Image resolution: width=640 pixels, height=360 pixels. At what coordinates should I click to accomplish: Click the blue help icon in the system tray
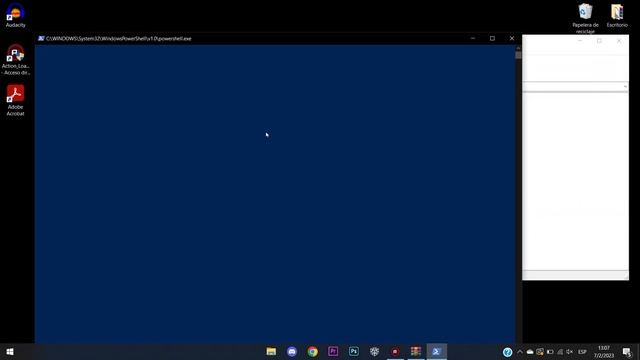tap(507, 352)
